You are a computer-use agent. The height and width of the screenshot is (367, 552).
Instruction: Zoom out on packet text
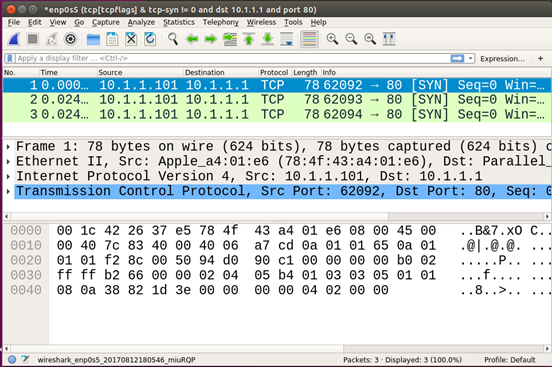351,39
